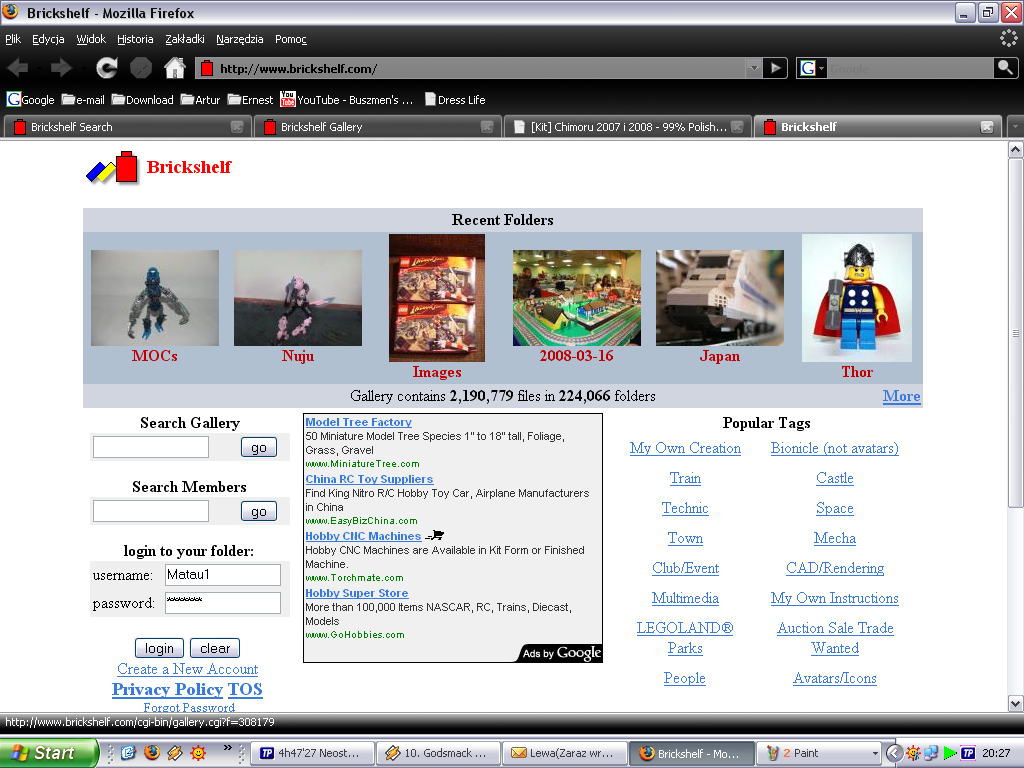1024x768 pixels.
Task: Expand the address bar history dropdown
Action: pos(754,68)
